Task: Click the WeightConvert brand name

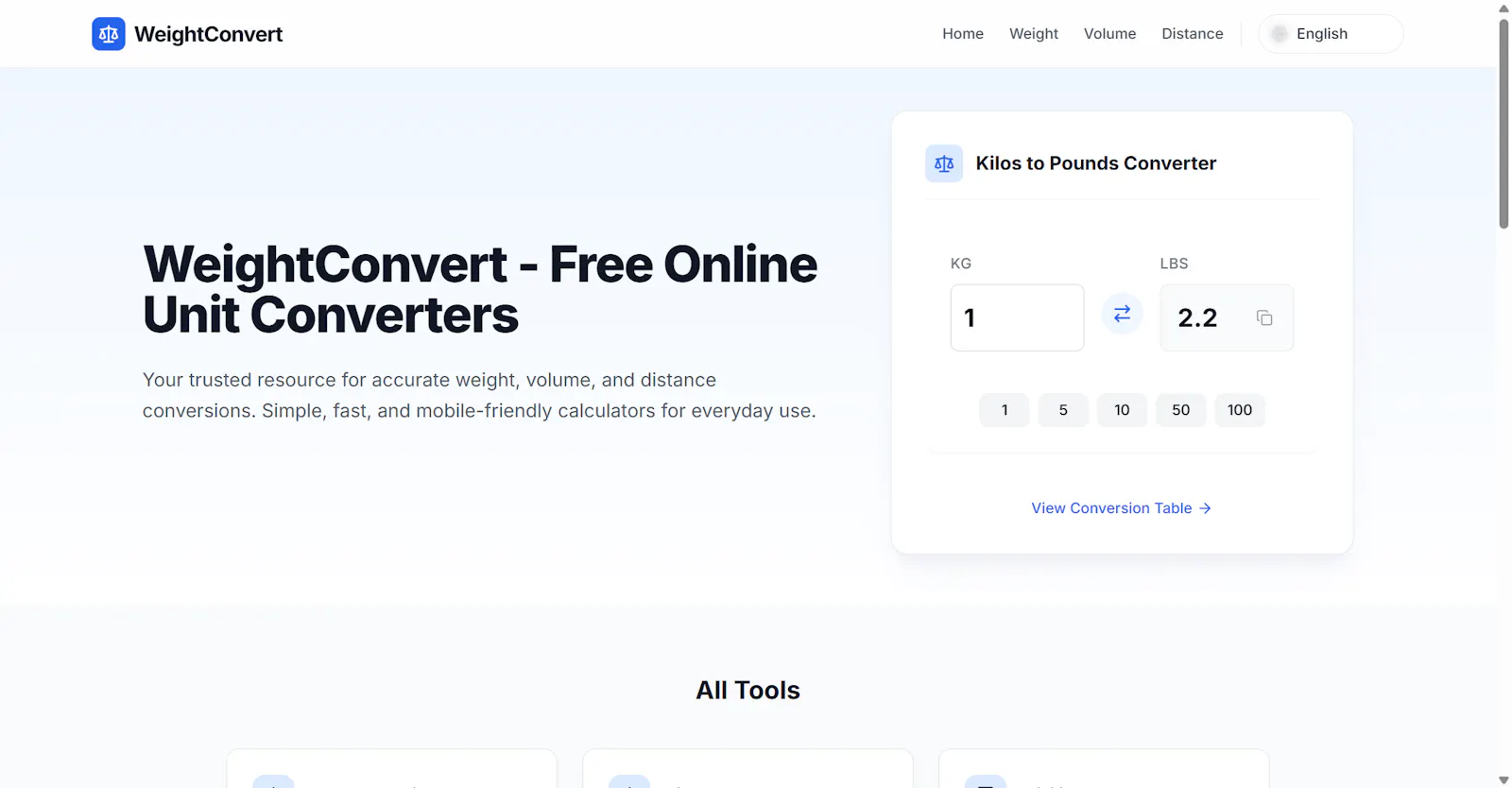Action: point(209,34)
